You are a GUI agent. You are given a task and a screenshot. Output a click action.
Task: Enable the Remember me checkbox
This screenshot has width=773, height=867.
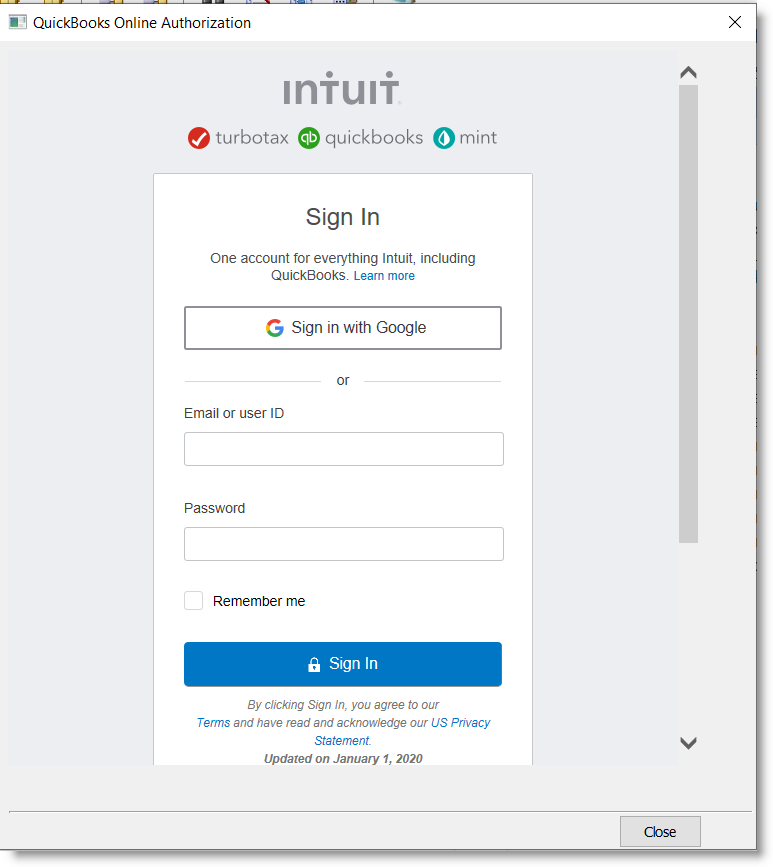(x=194, y=601)
